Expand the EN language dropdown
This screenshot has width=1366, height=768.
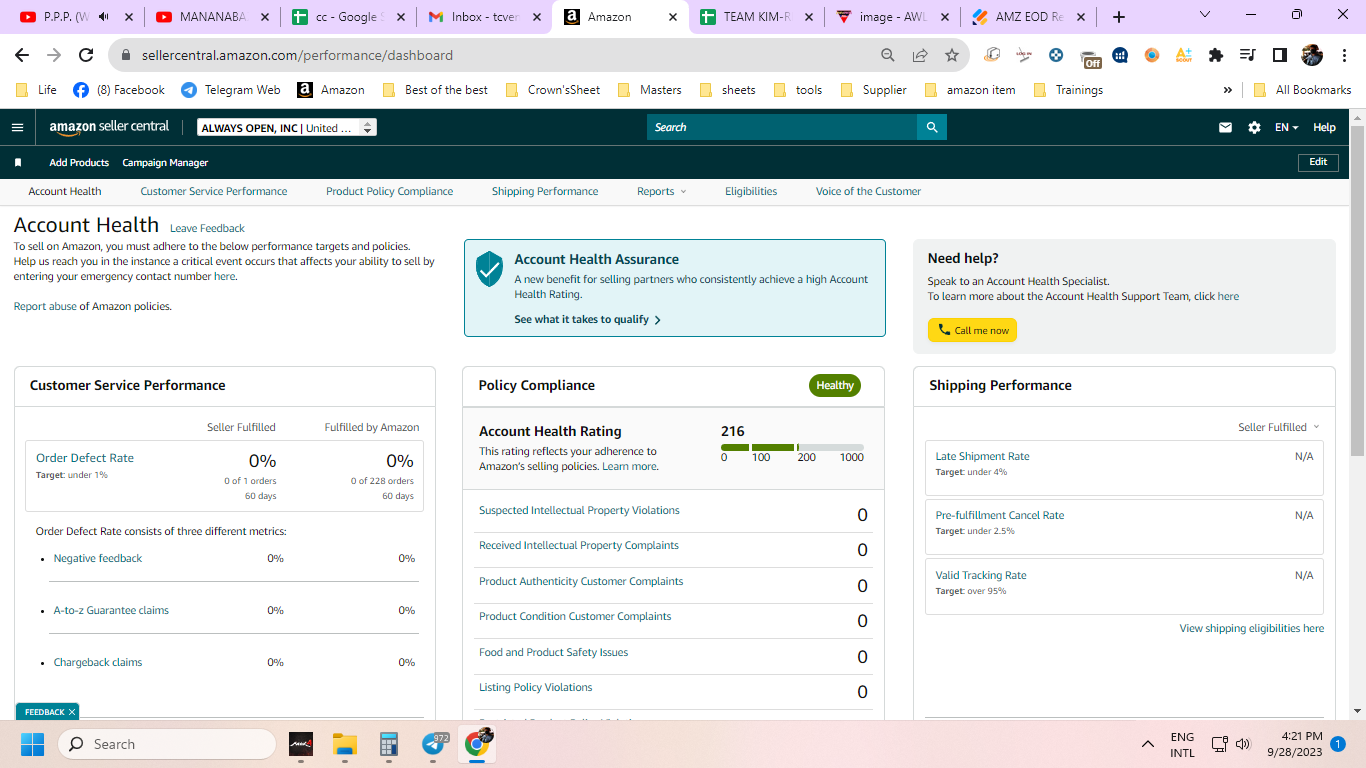(1286, 127)
